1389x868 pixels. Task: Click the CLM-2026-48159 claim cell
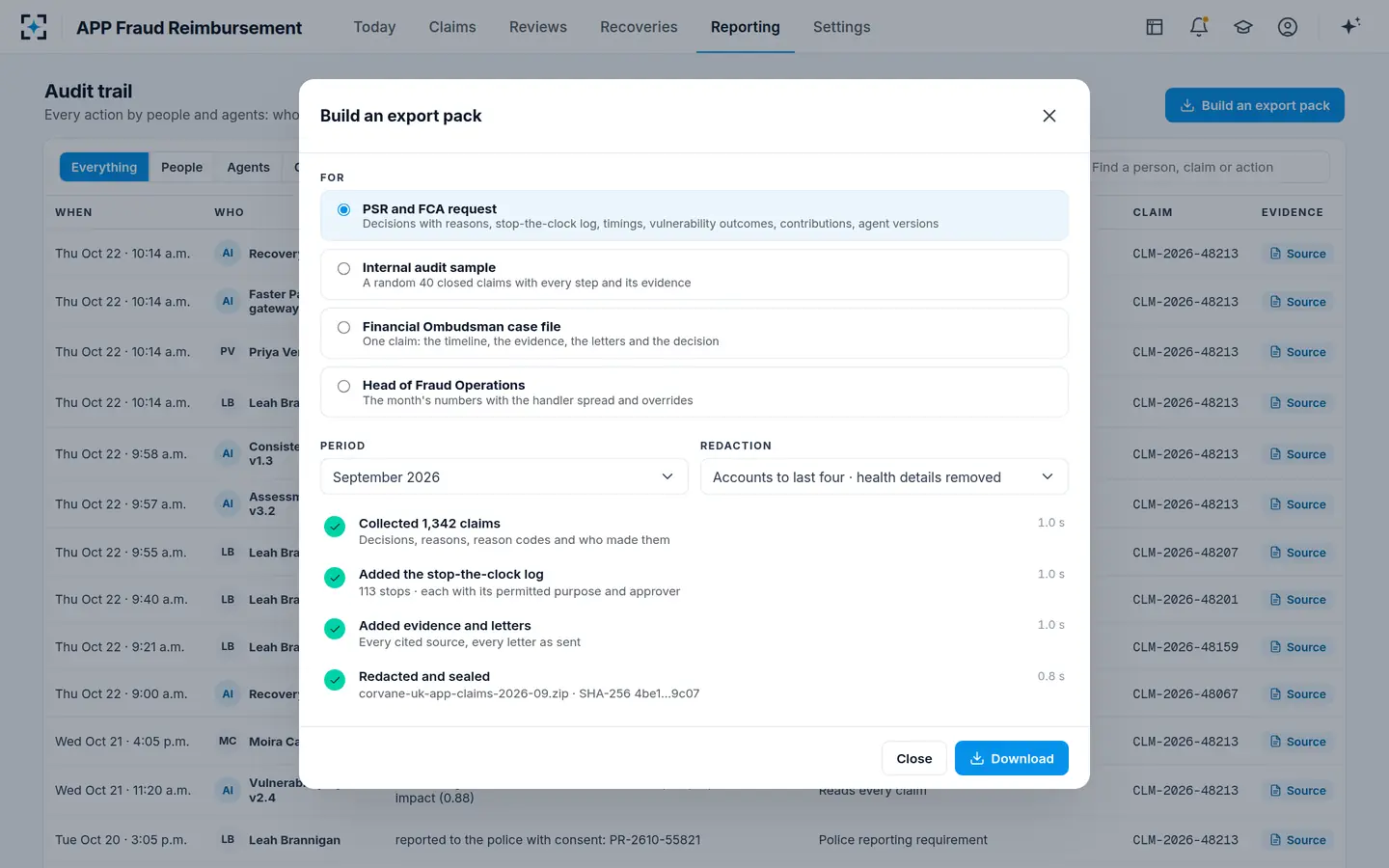(x=1185, y=647)
